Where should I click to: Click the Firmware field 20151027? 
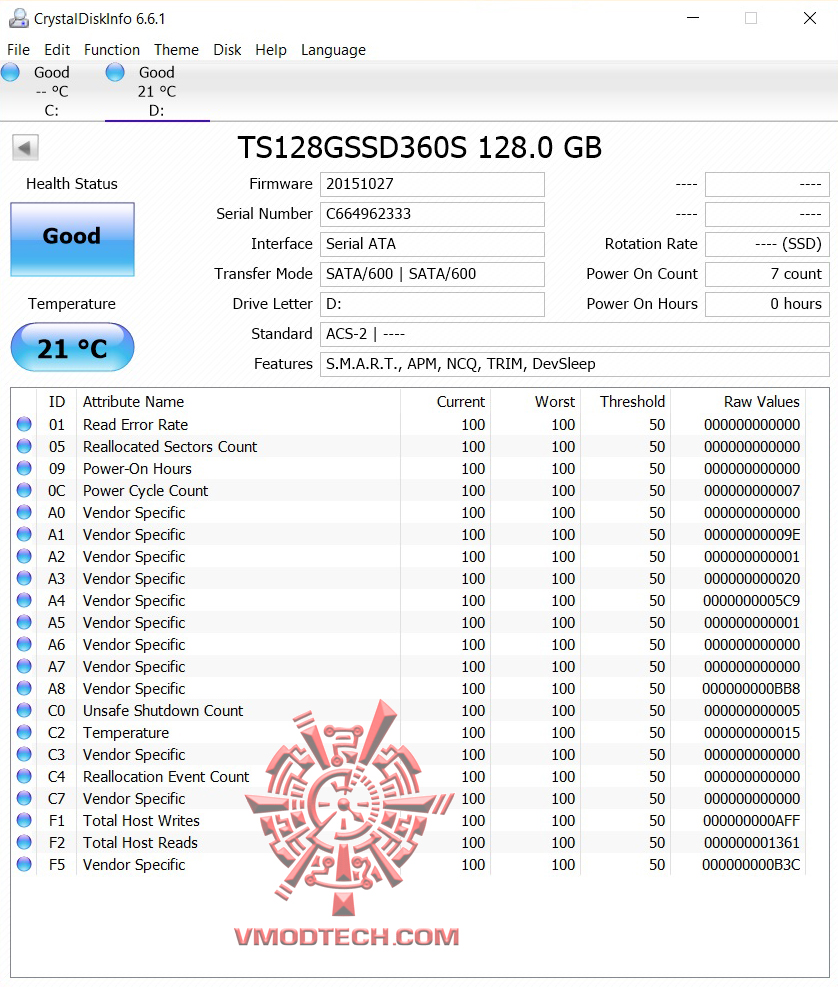click(433, 184)
